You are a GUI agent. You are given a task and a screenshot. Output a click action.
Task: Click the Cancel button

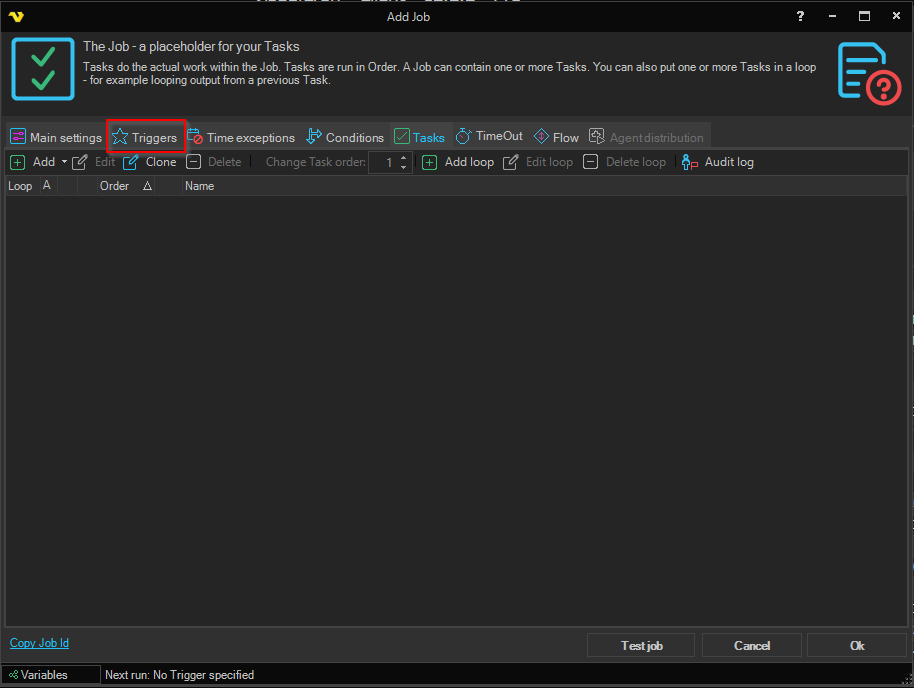751,646
